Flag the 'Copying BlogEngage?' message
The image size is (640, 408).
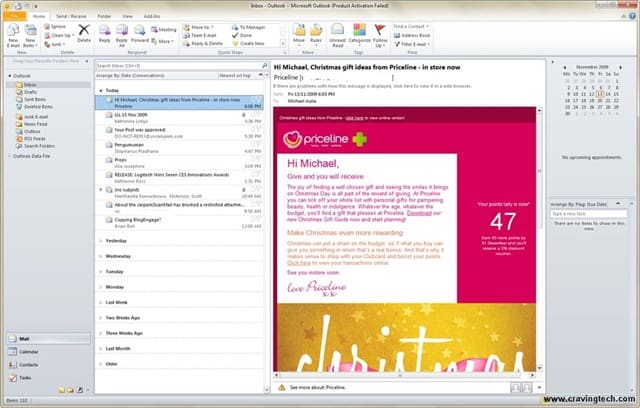pos(256,220)
